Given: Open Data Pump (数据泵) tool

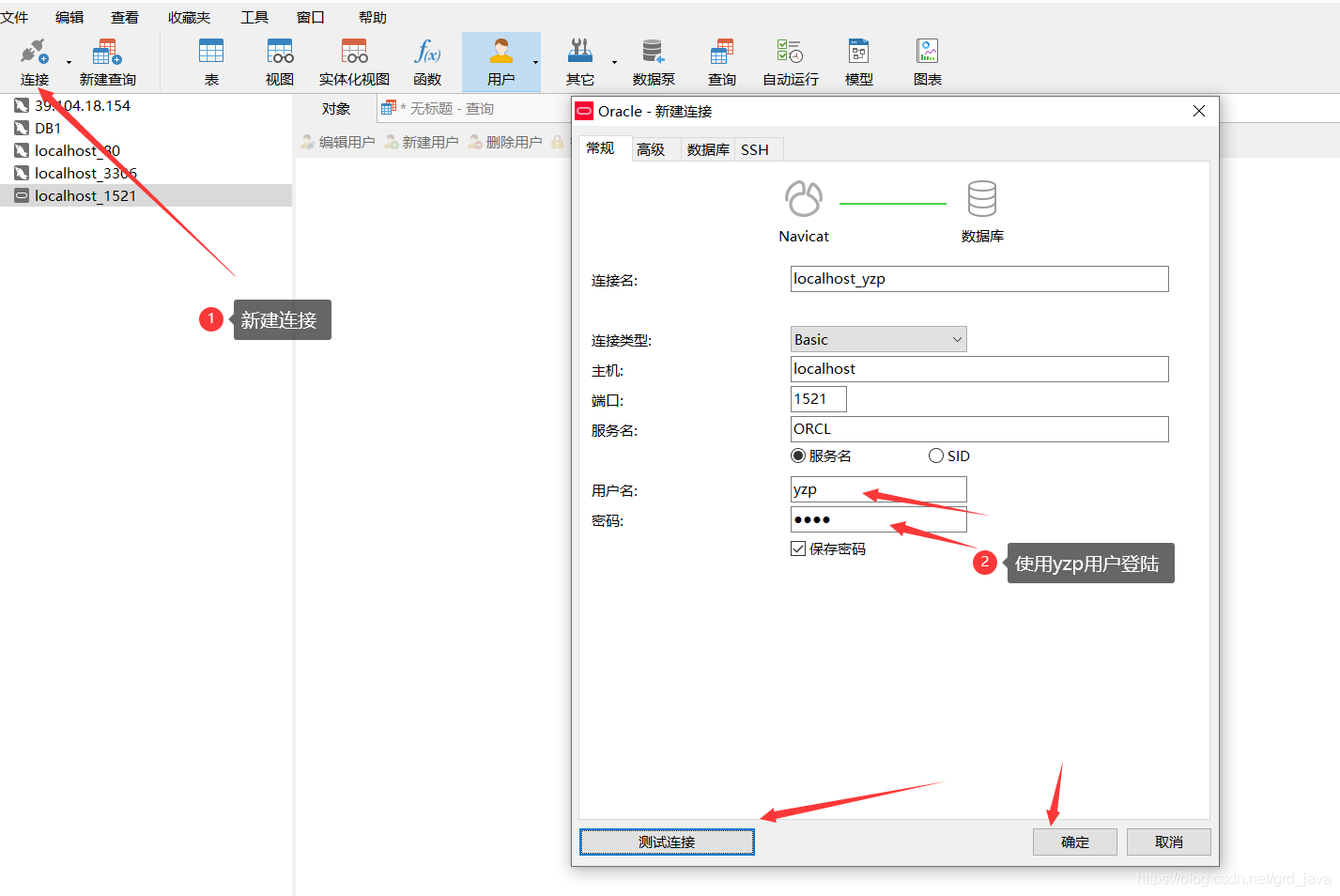Looking at the screenshot, I should [654, 62].
